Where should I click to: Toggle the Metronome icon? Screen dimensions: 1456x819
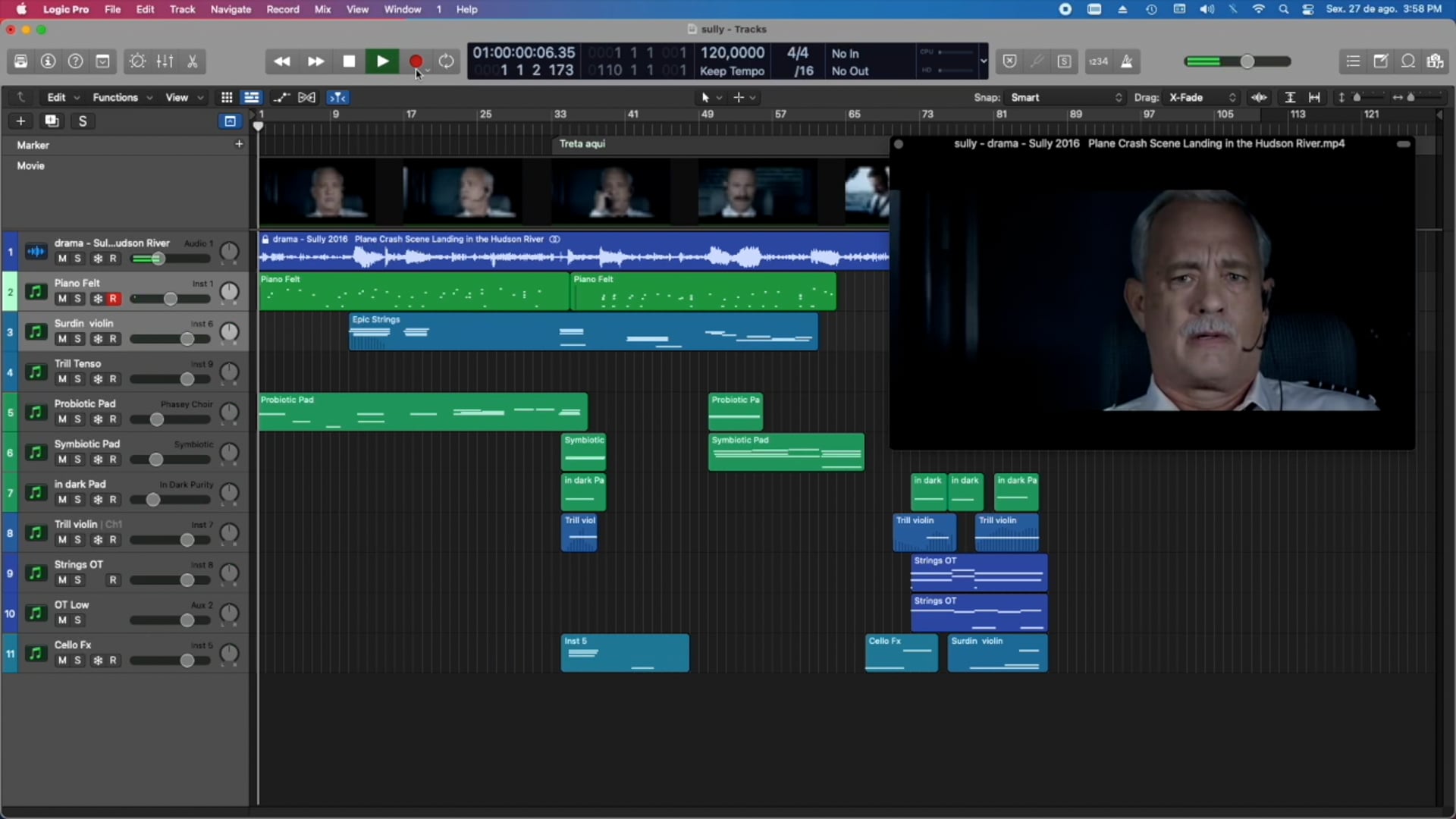1127,61
